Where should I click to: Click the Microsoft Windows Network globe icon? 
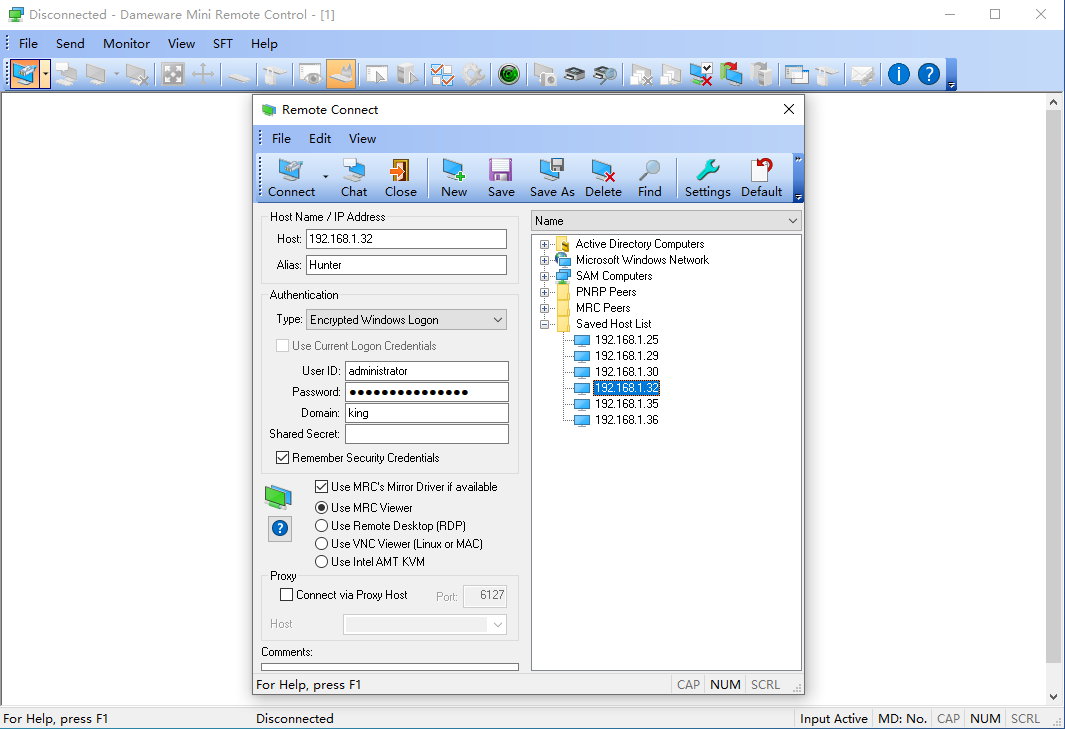pyautogui.click(x=563, y=260)
